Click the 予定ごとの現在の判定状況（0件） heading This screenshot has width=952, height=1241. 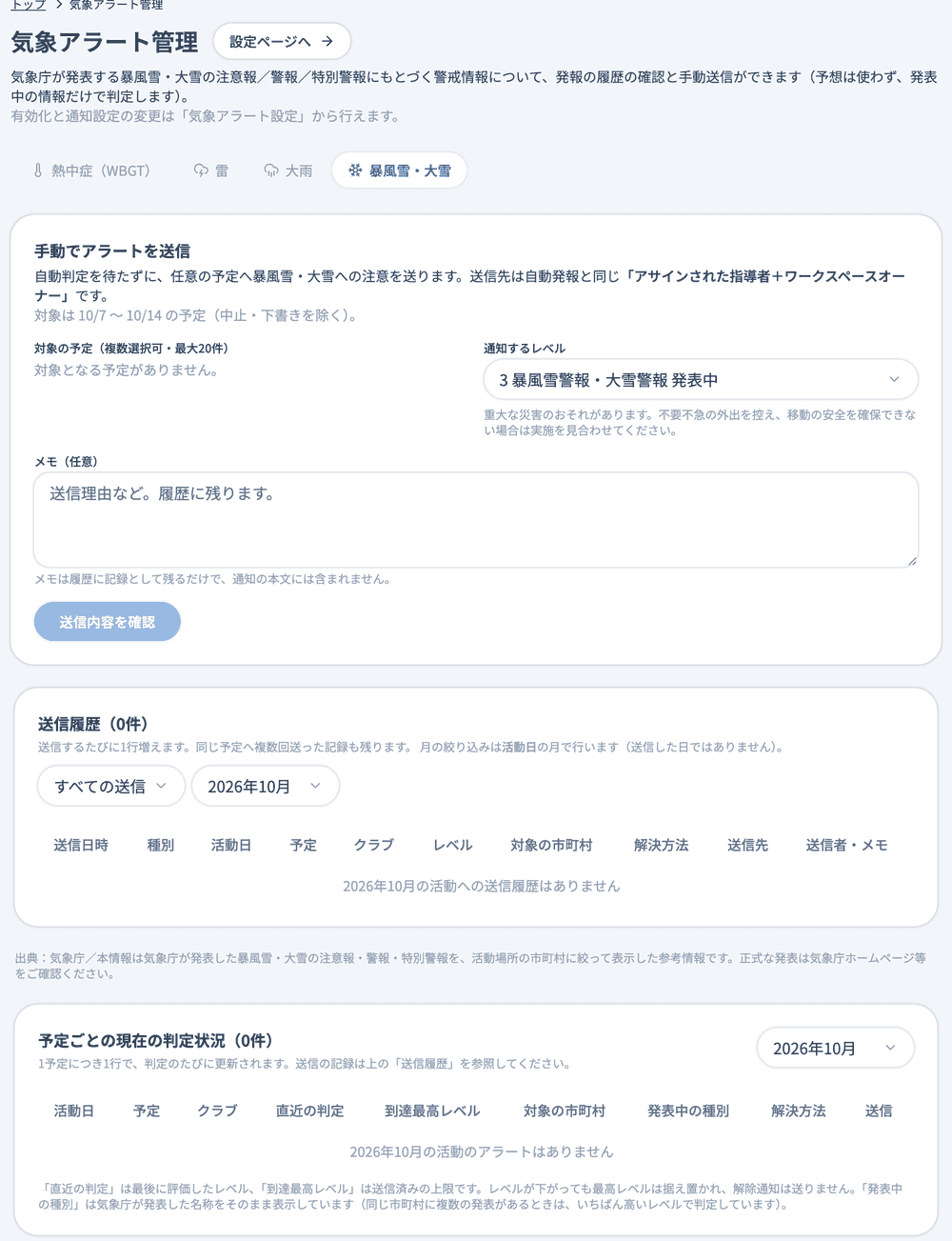pyautogui.click(x=156, y=1040)
